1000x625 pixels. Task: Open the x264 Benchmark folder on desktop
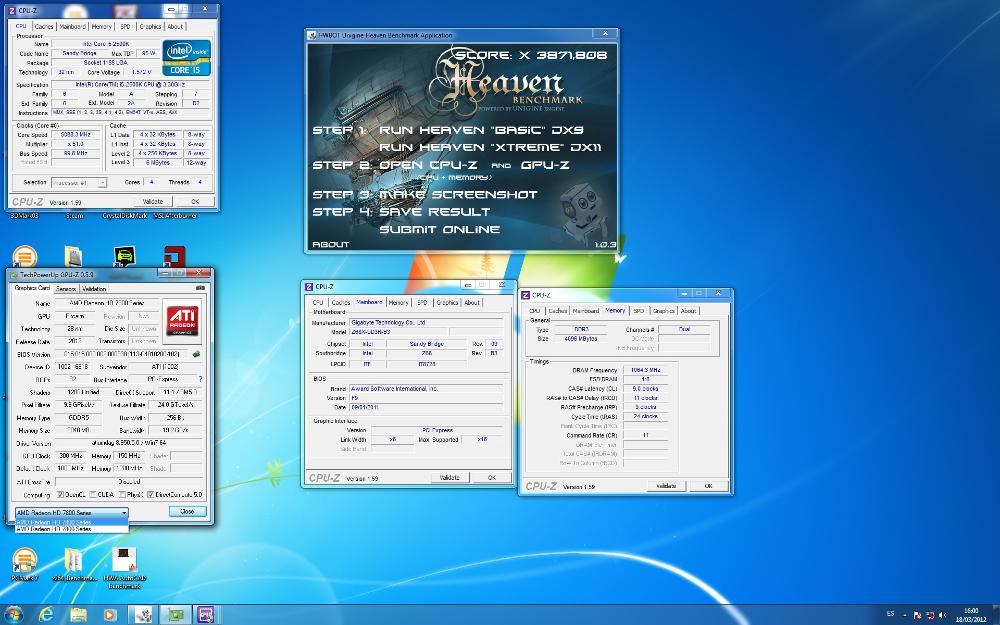tap(74, 565)
